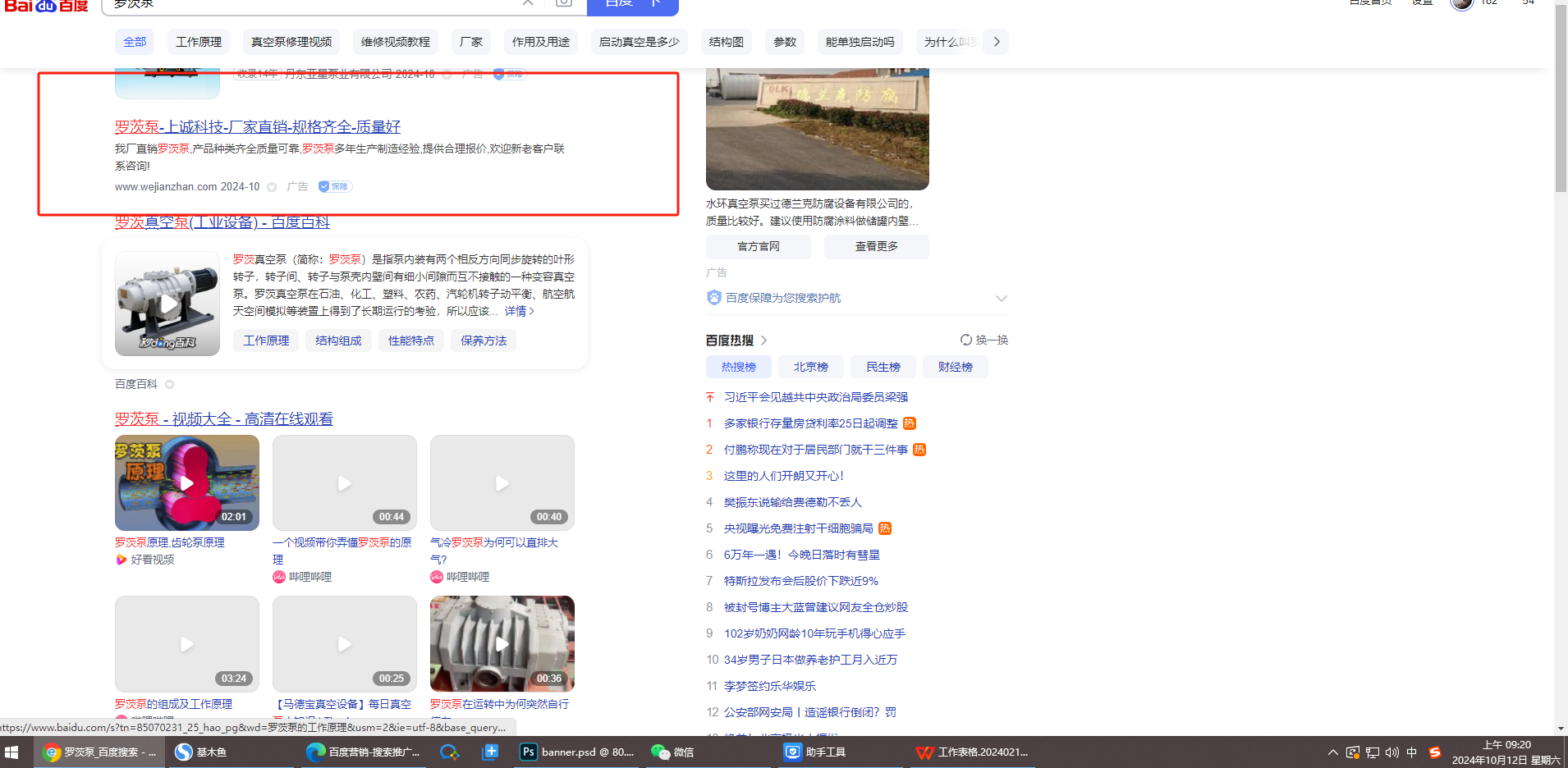Switch to the 财经榜 tab
1568x768 pixels.
coord(956,367)
